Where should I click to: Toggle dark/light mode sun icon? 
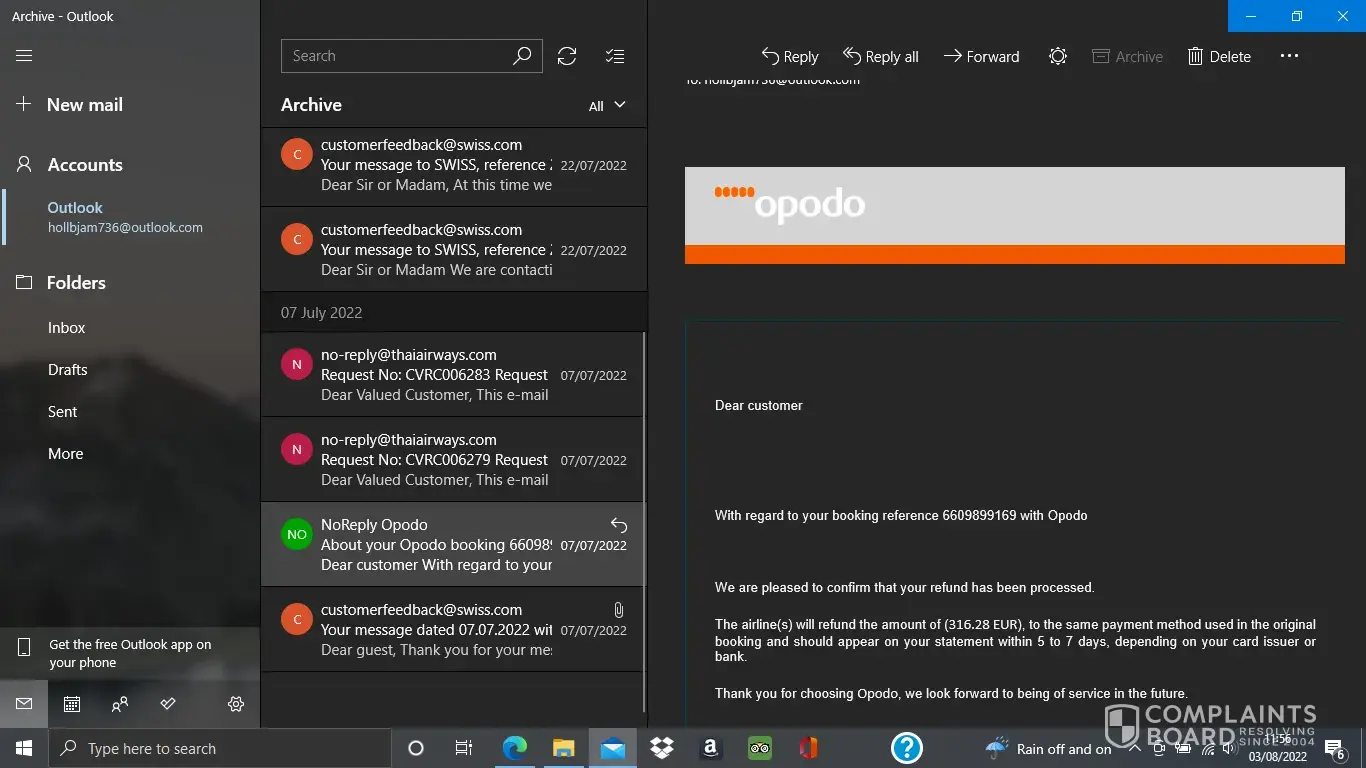1057,56
